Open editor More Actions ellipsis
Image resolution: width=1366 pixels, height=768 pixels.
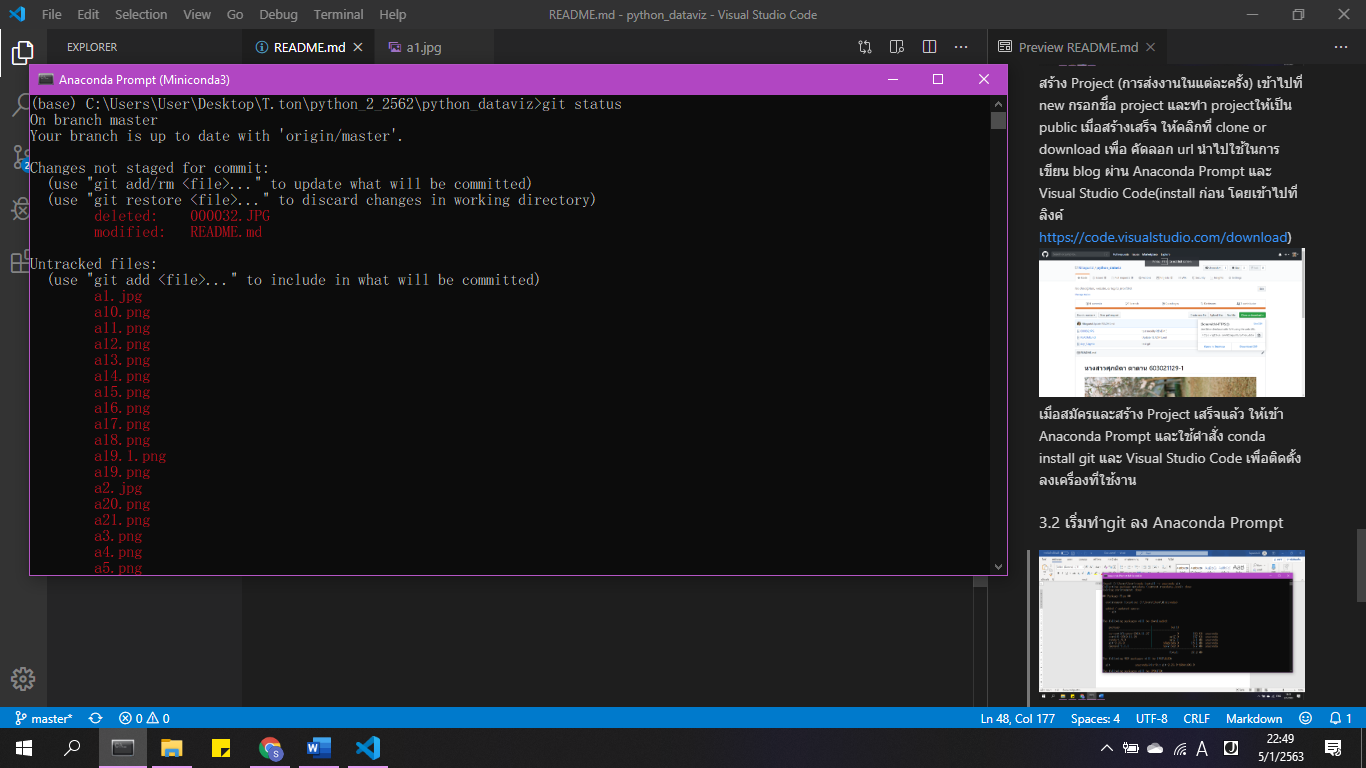[x=961, y=47]
